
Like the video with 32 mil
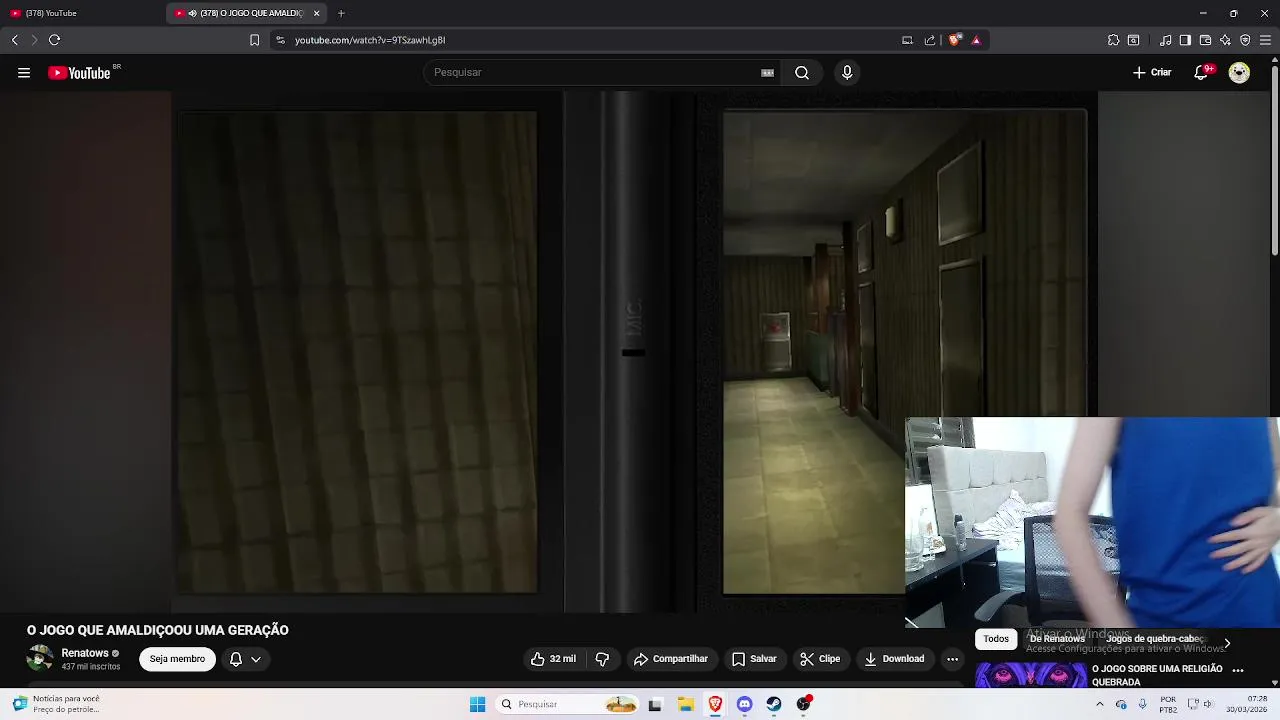(553, 659)
